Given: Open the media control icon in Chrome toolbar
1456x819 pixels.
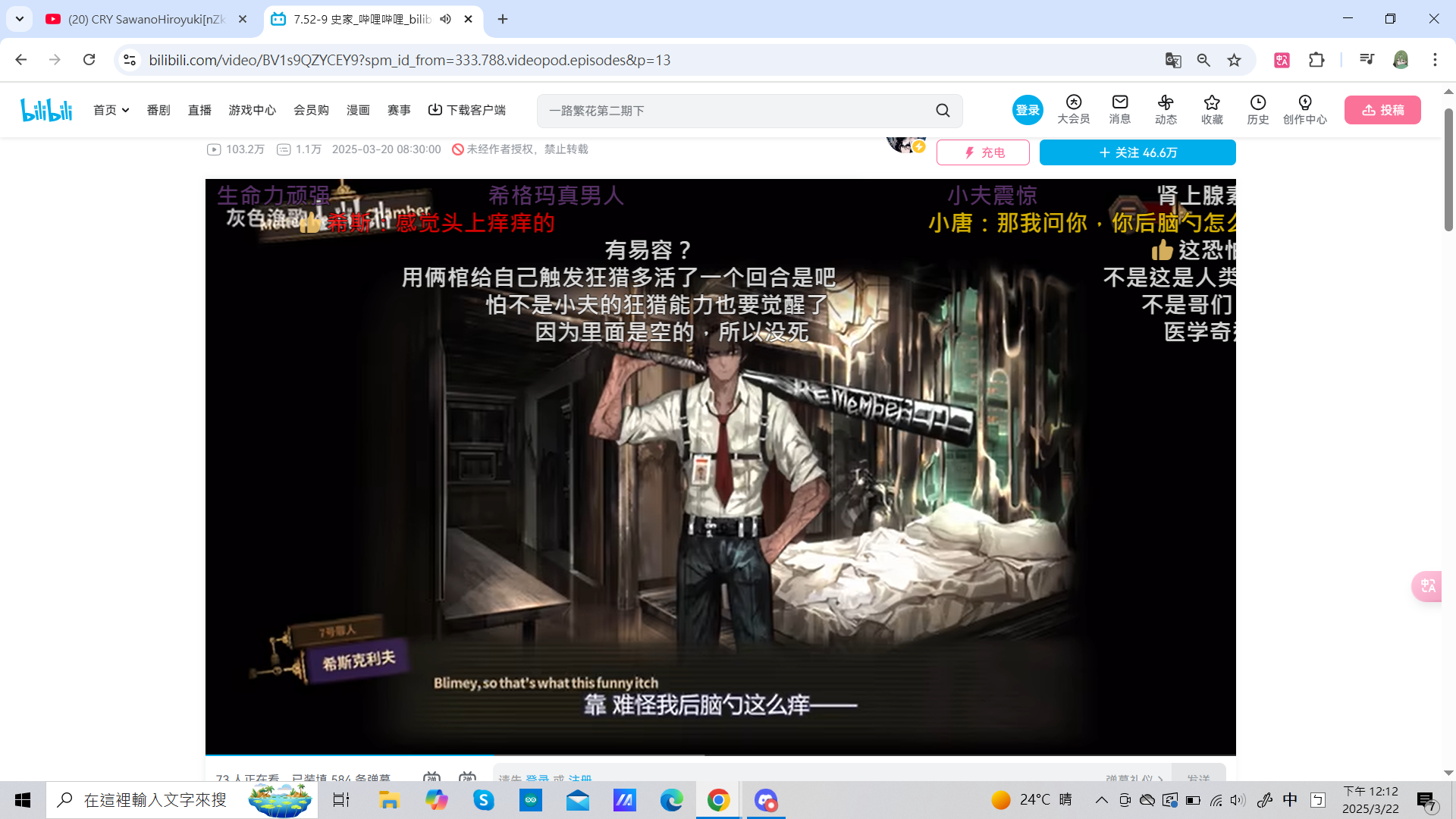Looking at the screenshot, I should pyautogui.click(x=1367, y=60).
